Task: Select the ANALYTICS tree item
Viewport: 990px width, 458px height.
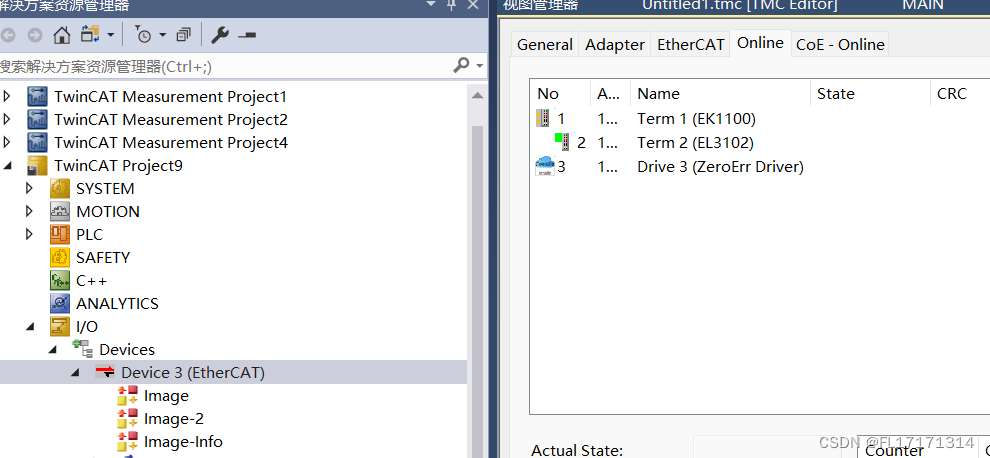Action: [x=117, y=304]
